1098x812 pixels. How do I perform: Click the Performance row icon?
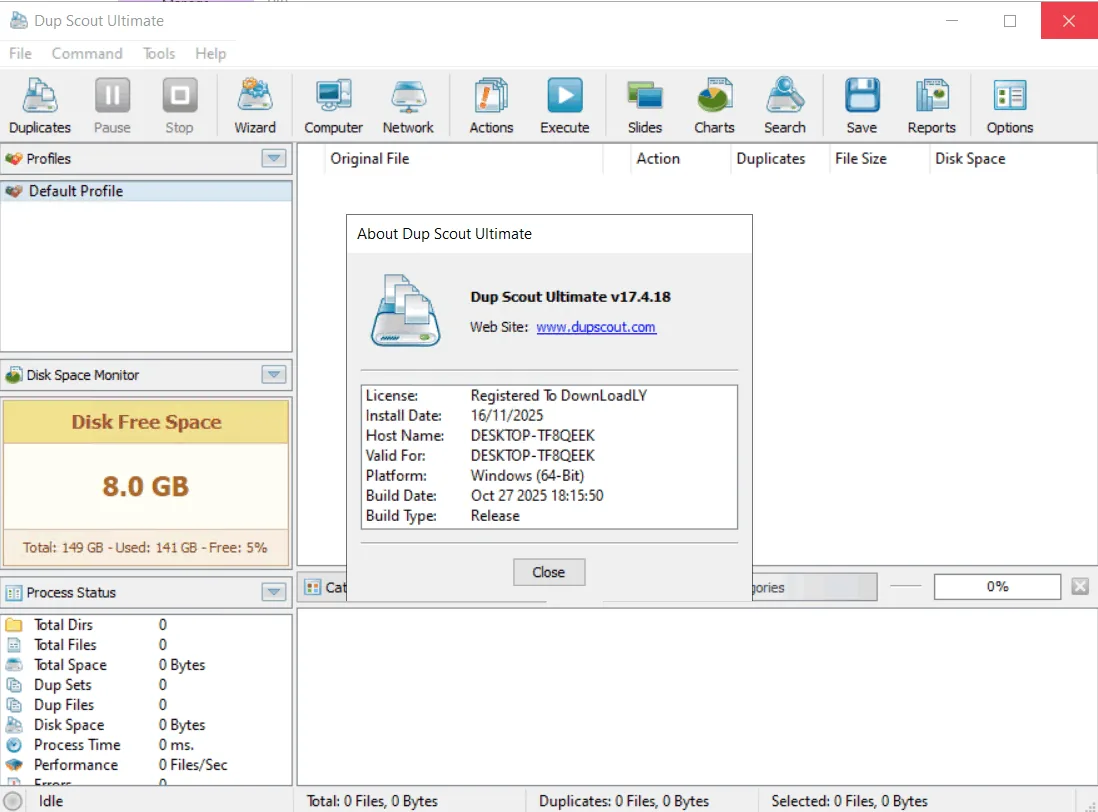tap(14, 765)
